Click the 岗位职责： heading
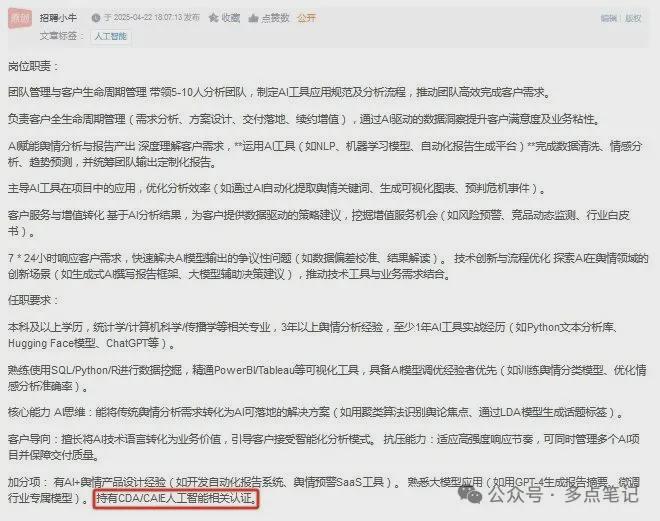This screenshot has width=660, height=521. [x=34, y=66]
